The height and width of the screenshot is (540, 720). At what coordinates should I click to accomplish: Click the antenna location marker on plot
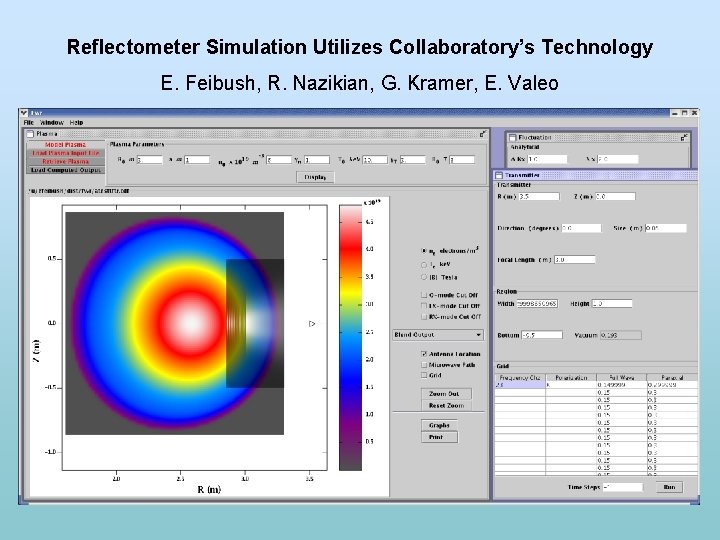point(312,324)
